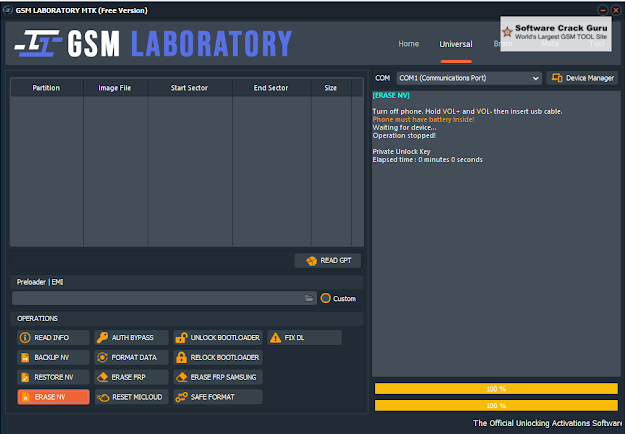Click the AUTH BYPASS key icon
625x434 pixels.
tap(102, 338)
